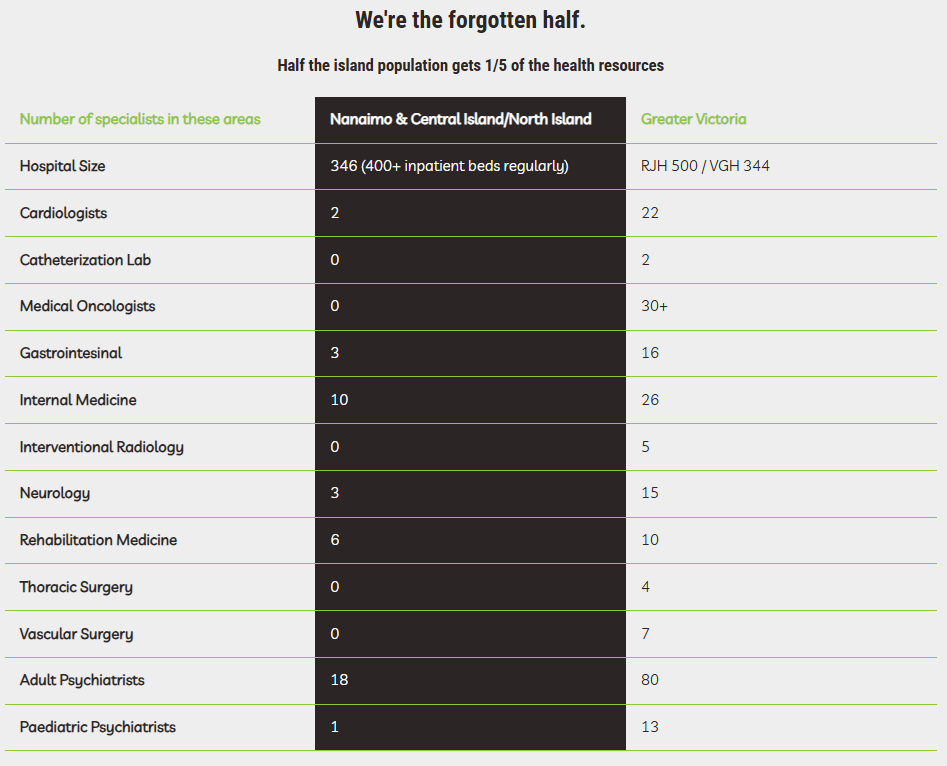The image size is (947, 766).
Task: Select the Interventional Radiology row label
Action: (101, 447)
